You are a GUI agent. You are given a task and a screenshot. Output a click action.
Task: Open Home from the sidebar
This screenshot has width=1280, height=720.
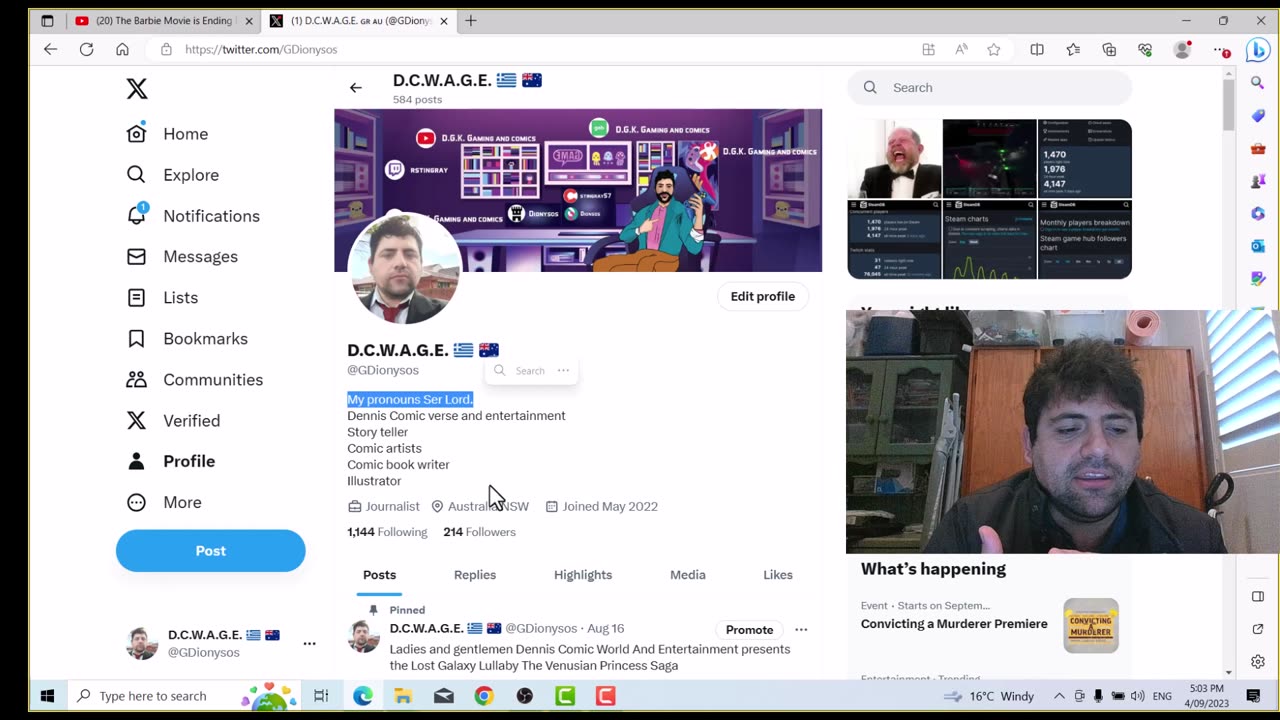[168, 134]
